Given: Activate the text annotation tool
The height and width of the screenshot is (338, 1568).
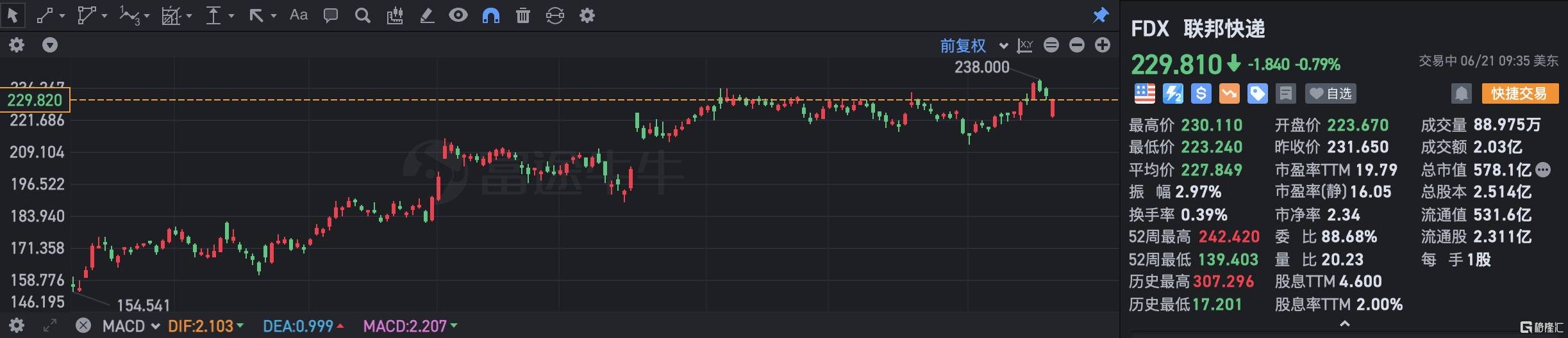Looking at the screenshot, I should click(299, 15).
